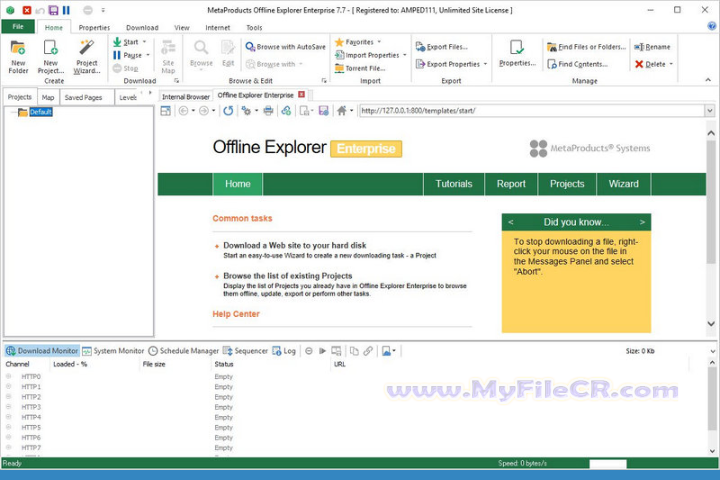Screen dimensions: 720x480
Task: Click the save icon in quick access toolbar
Action: pos(53,10)
